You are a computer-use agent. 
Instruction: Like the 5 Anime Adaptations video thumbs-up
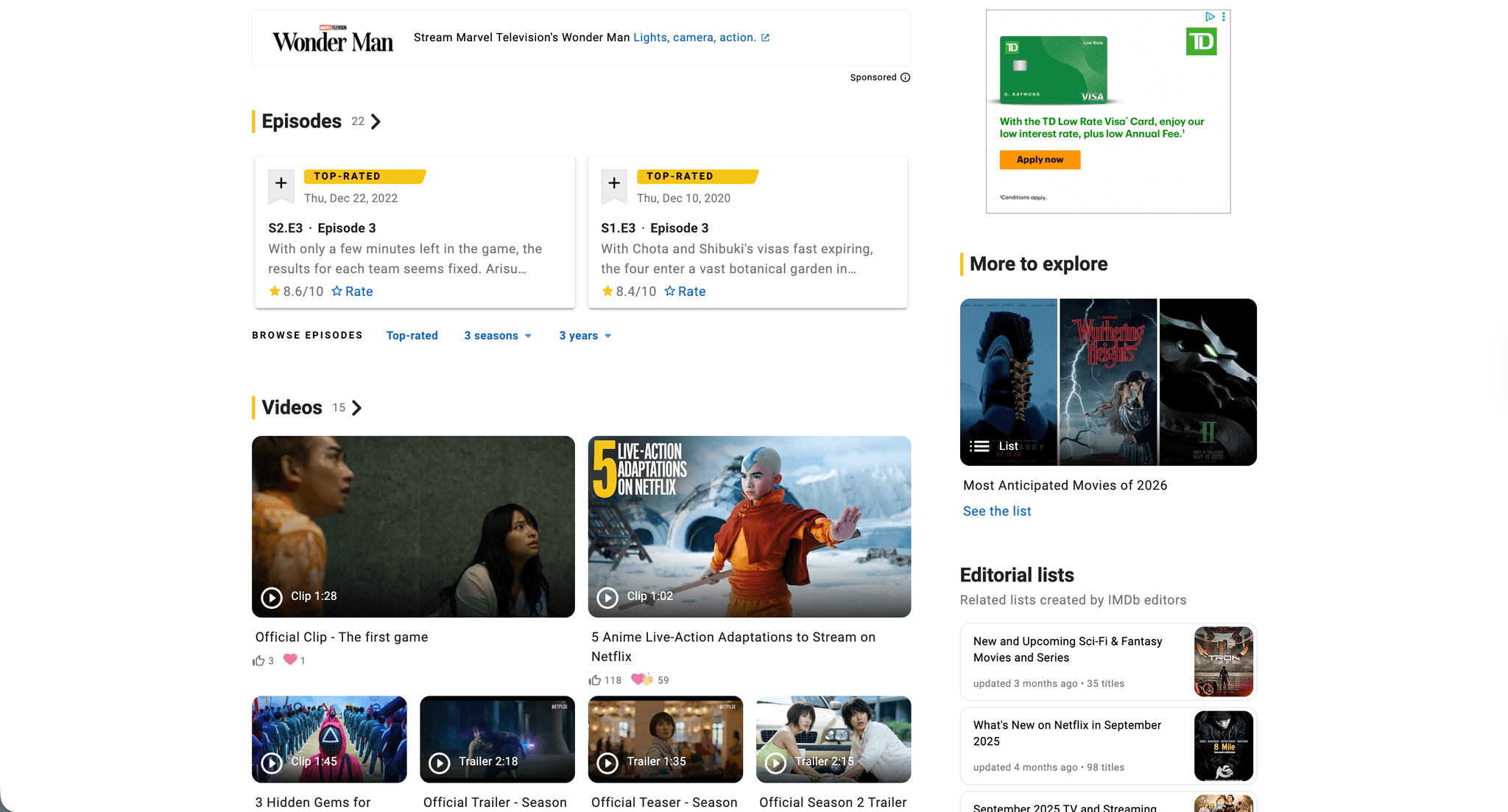(x=595, y=680)
